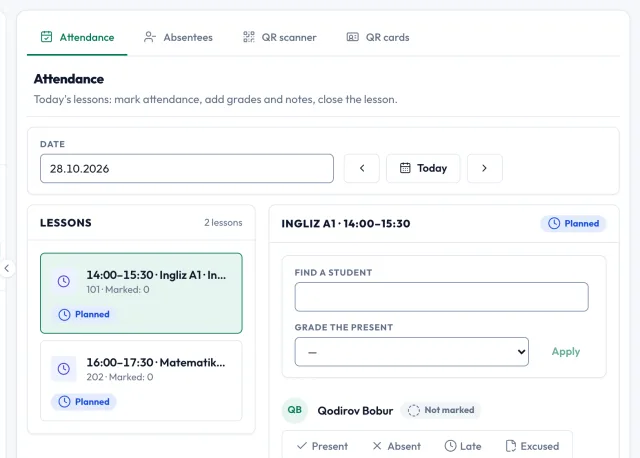Mark Qodirov Bobur as Present
The image size is (640, 458).
click(322, 446)
